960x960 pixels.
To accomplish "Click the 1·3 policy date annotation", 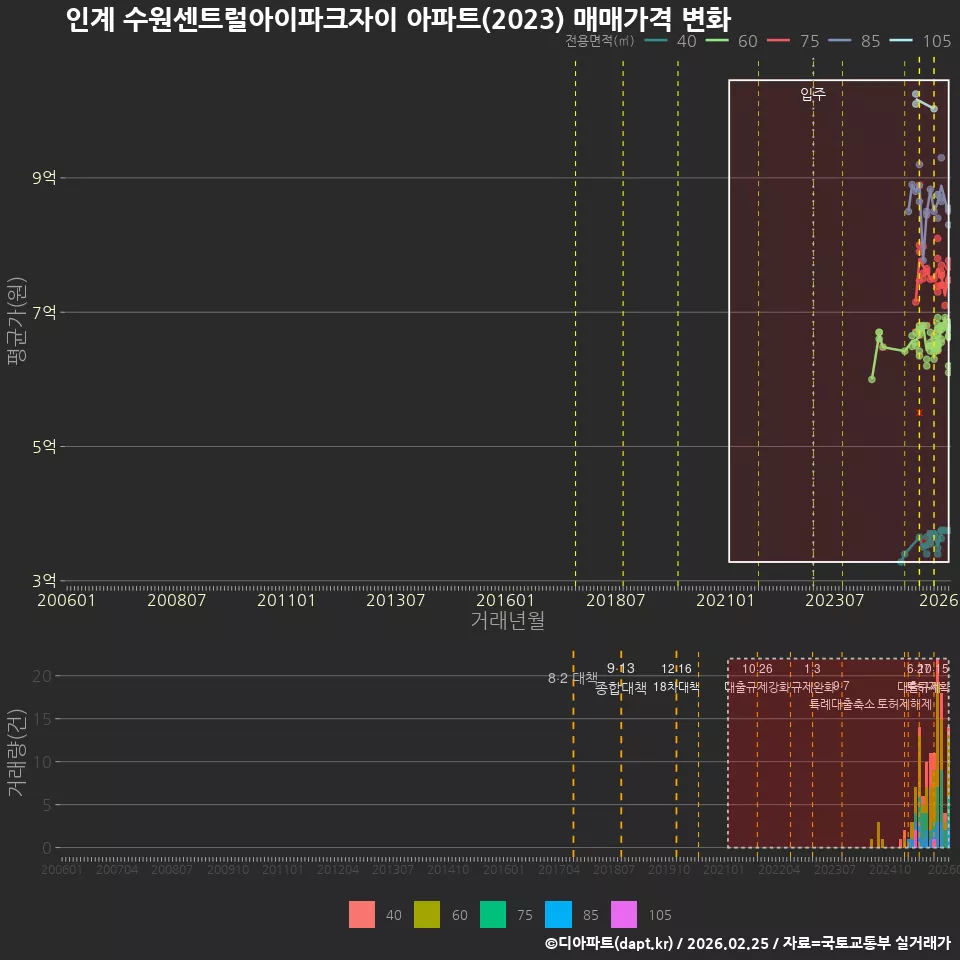I will [812, 669].
